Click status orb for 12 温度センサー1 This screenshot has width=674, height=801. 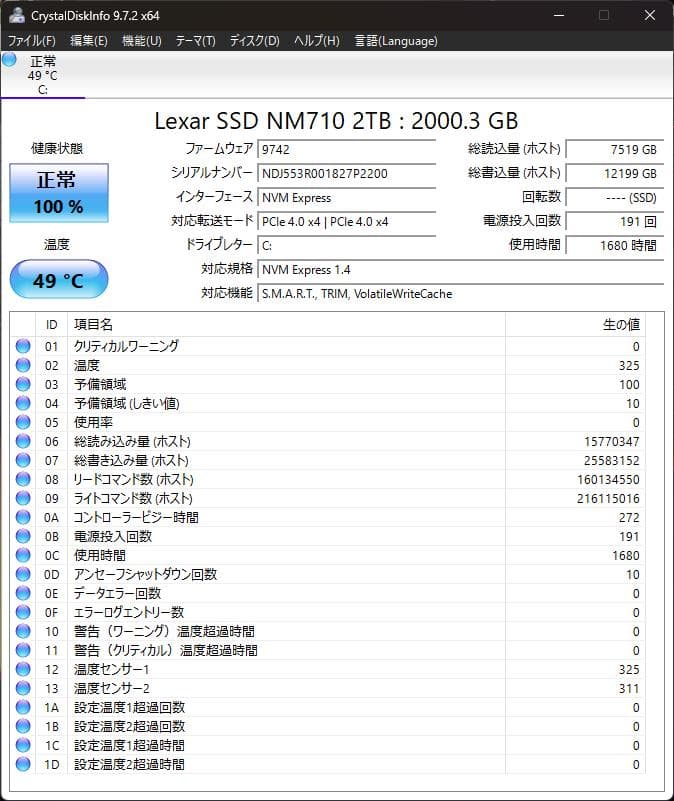click(23, 669)
